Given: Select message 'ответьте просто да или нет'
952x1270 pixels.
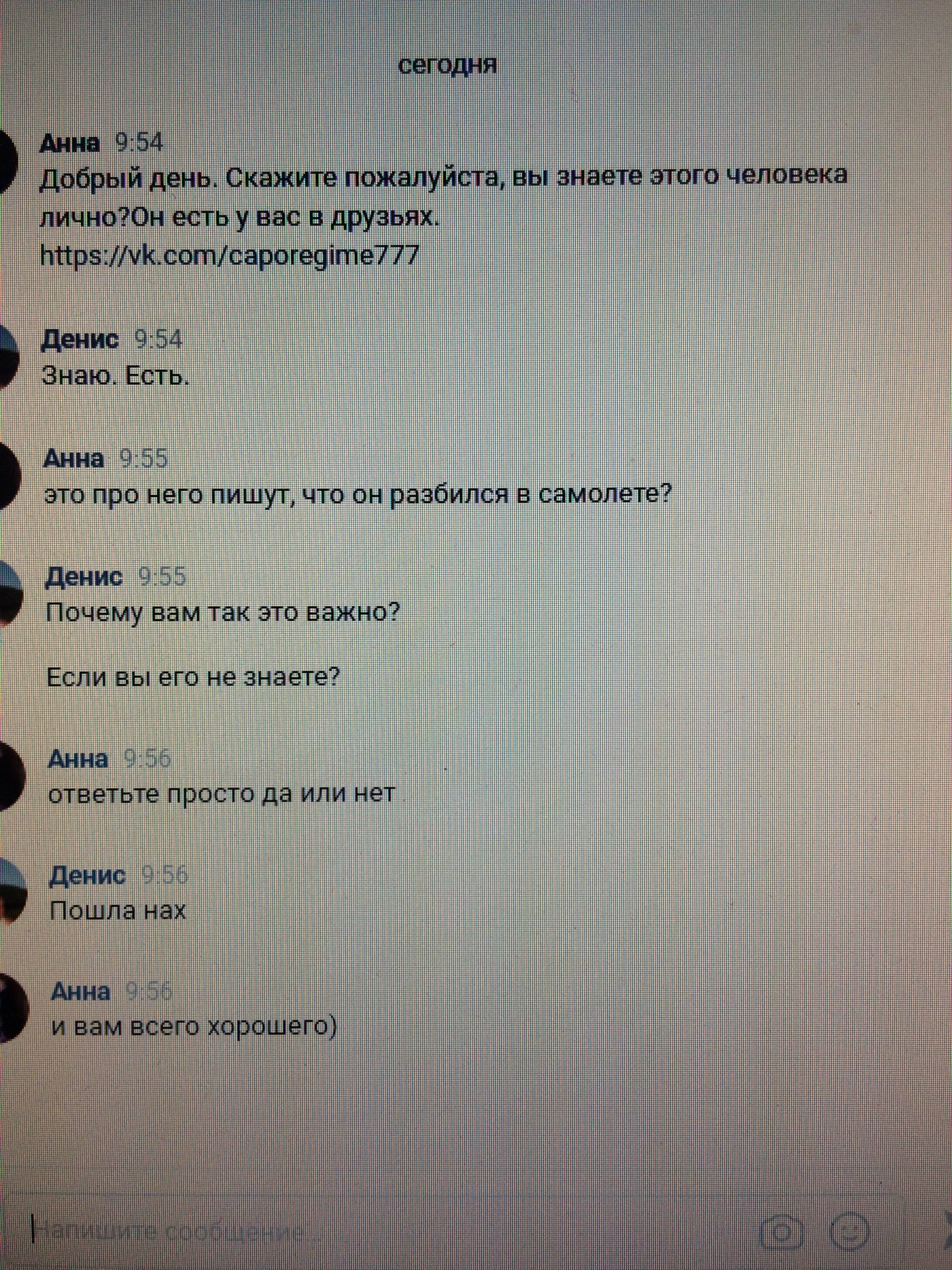Looking at the screenshot, I should coord(223,794).
